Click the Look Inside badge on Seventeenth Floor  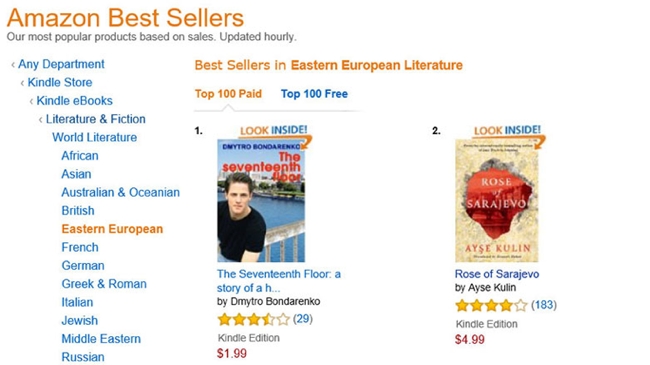[x=274, y=131]
